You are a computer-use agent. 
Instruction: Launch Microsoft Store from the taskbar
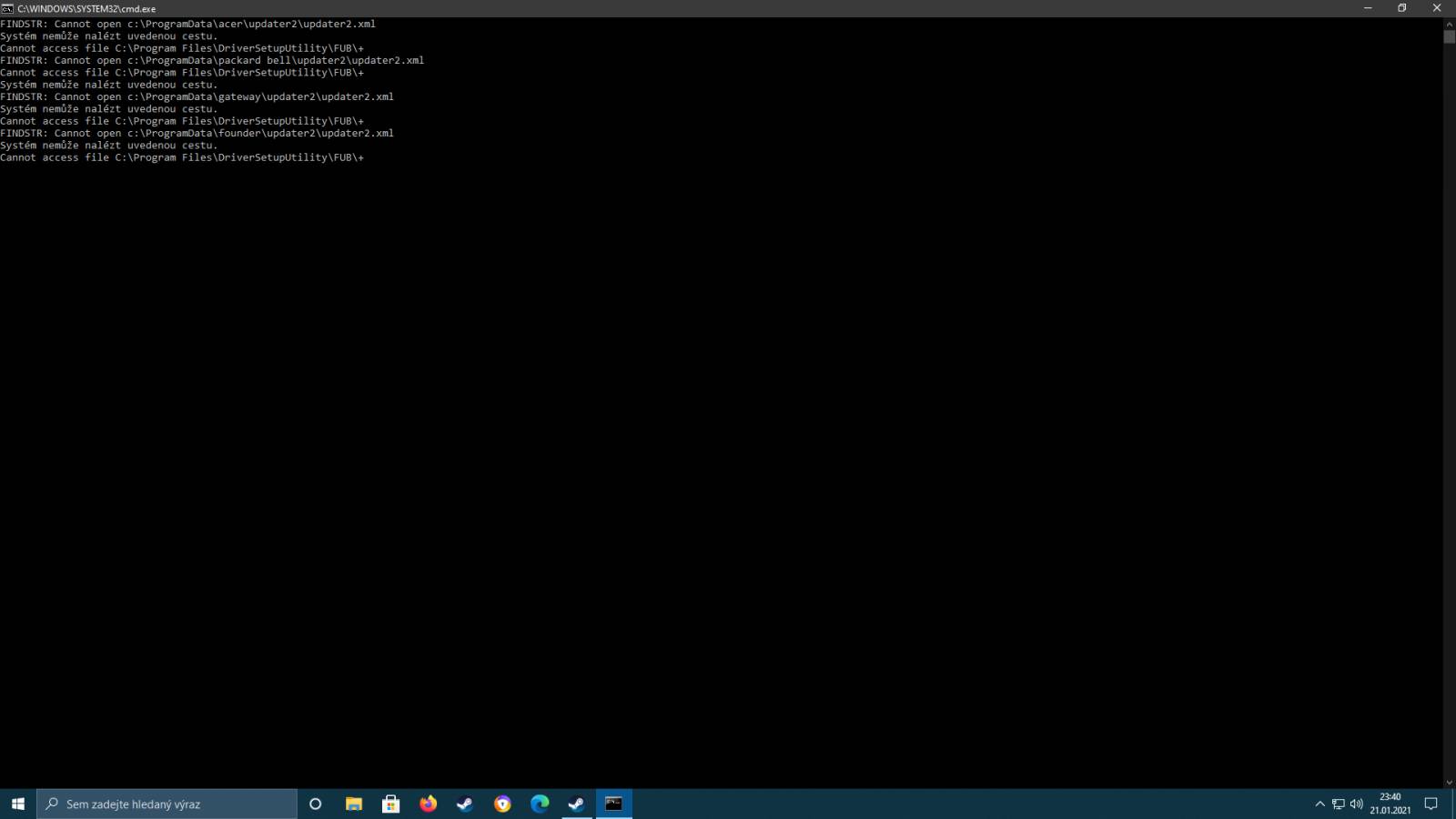click(x=391, y=804)
